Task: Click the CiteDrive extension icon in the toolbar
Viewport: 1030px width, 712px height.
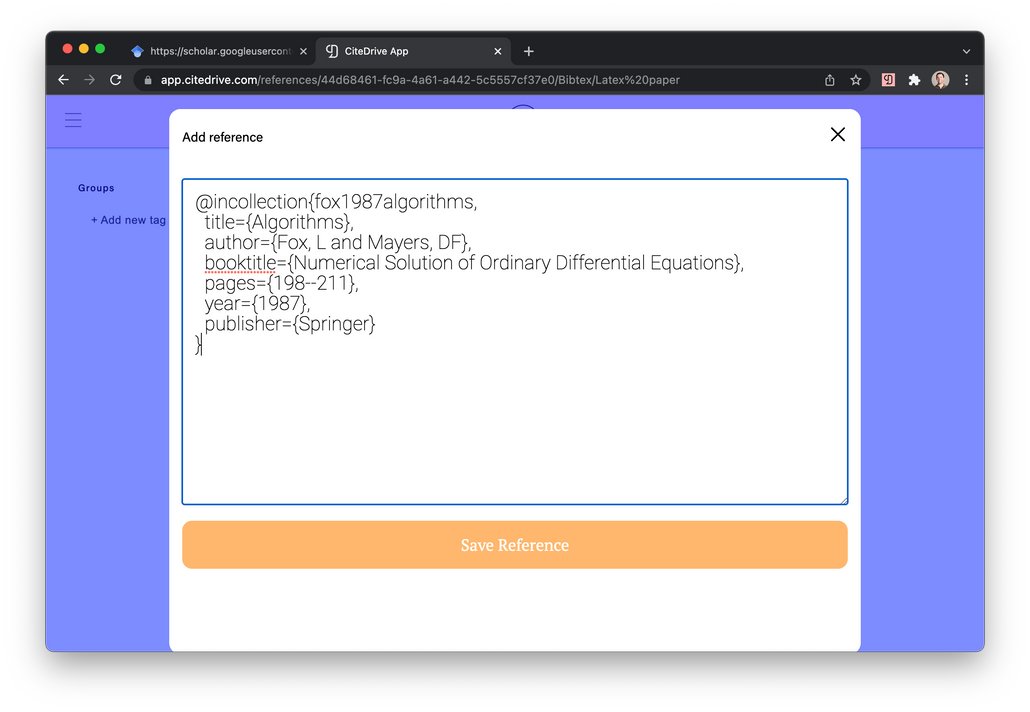Action: pos(888,79)
